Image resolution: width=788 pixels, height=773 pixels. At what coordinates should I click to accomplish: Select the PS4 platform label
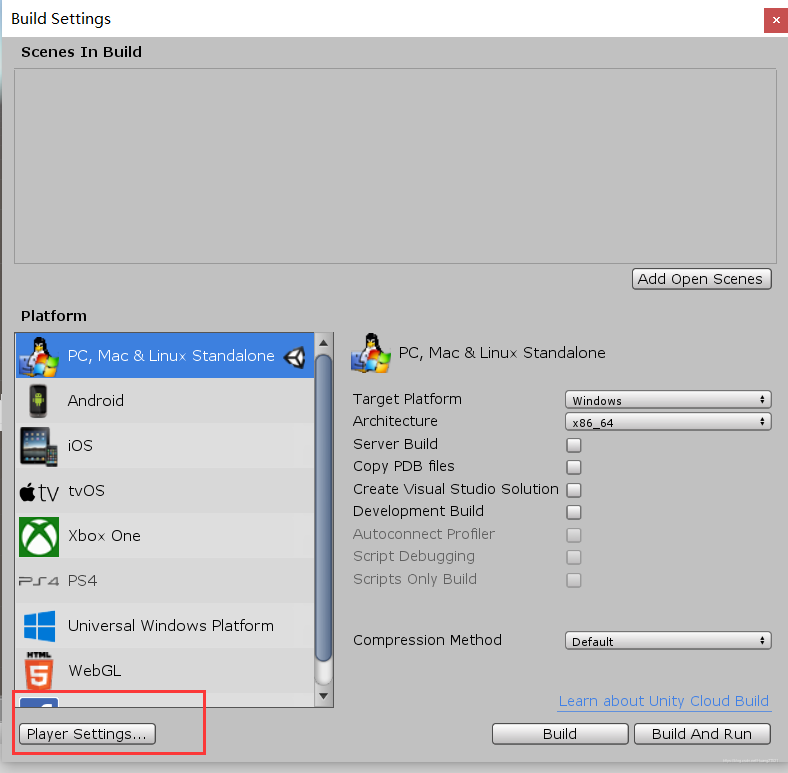(x=82, y=581)
